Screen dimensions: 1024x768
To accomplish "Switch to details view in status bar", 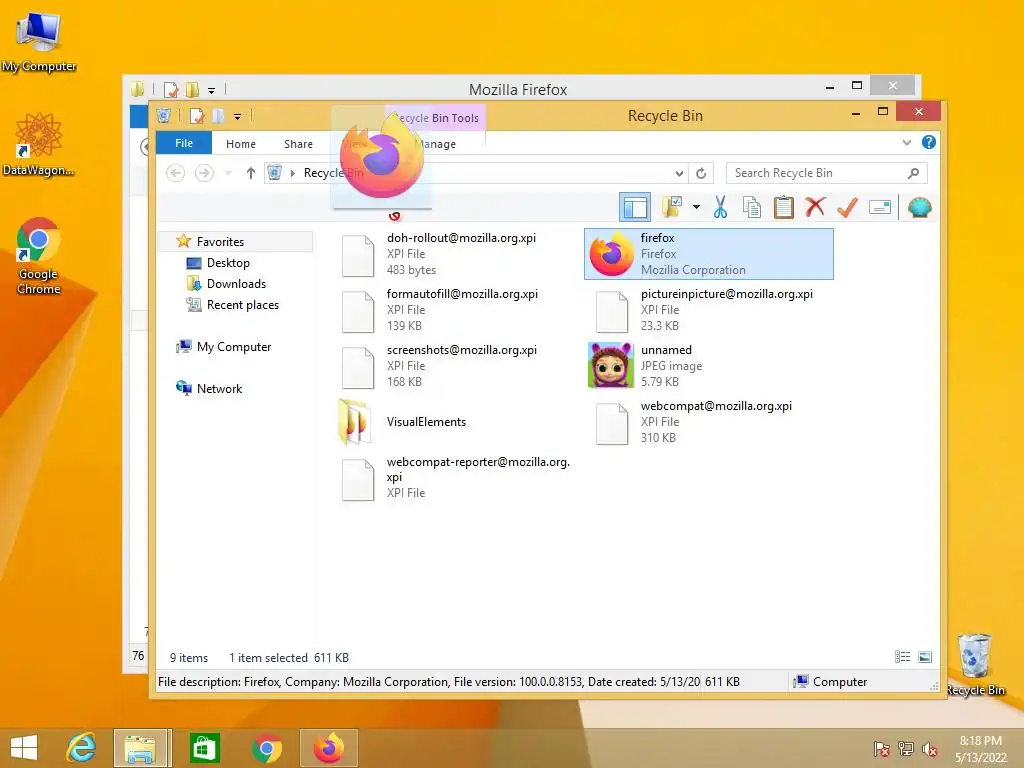I will pos(903,657).
